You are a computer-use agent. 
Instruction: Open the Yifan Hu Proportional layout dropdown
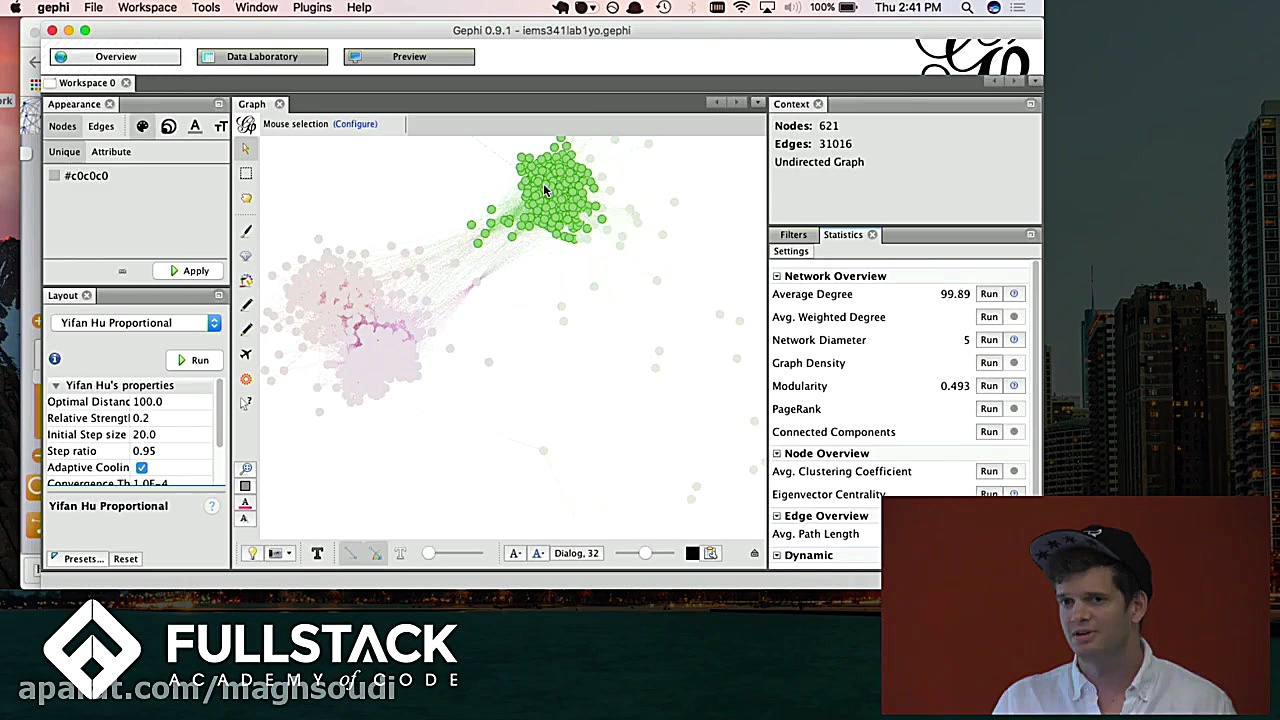pos(136,323)
